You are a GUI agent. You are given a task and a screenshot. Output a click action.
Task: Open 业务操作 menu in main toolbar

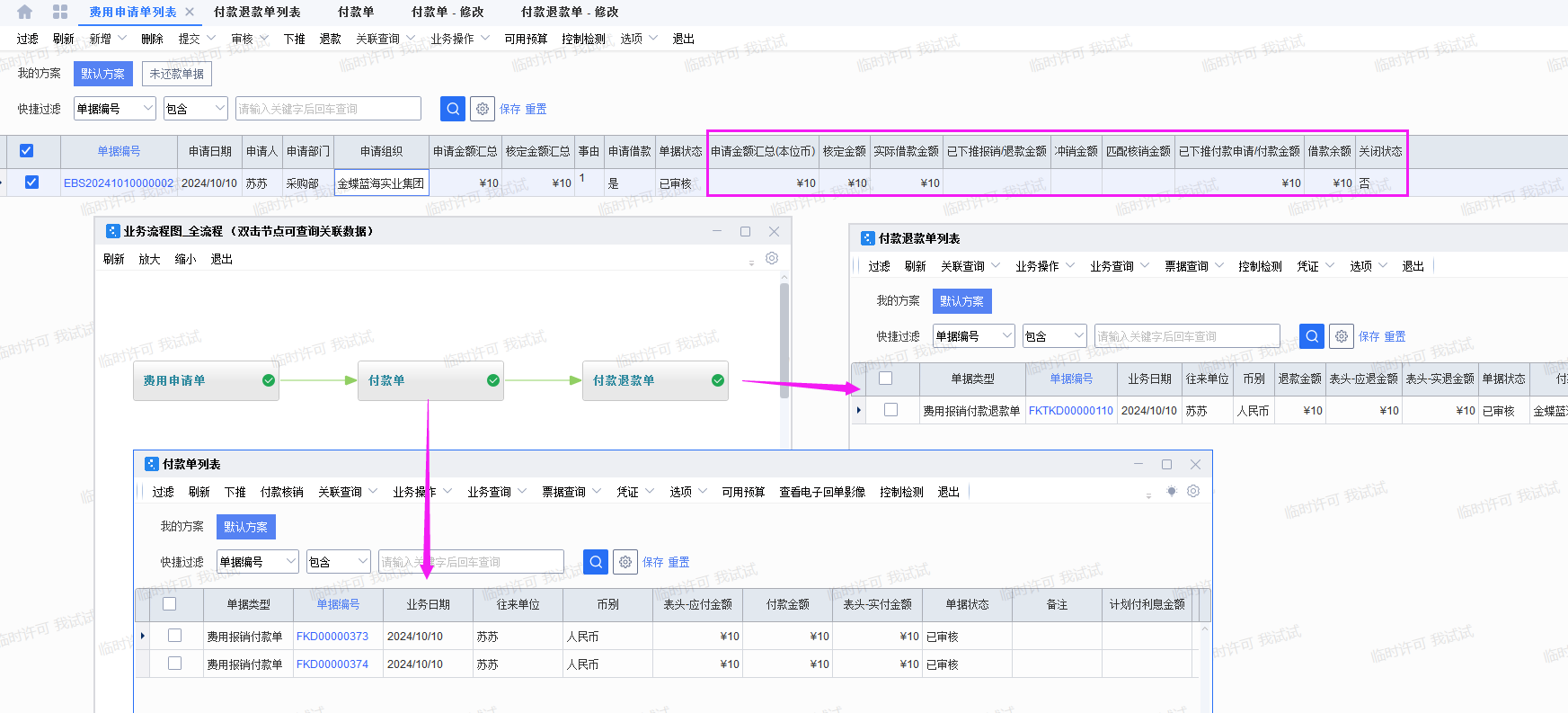click(x=460, y=39)
